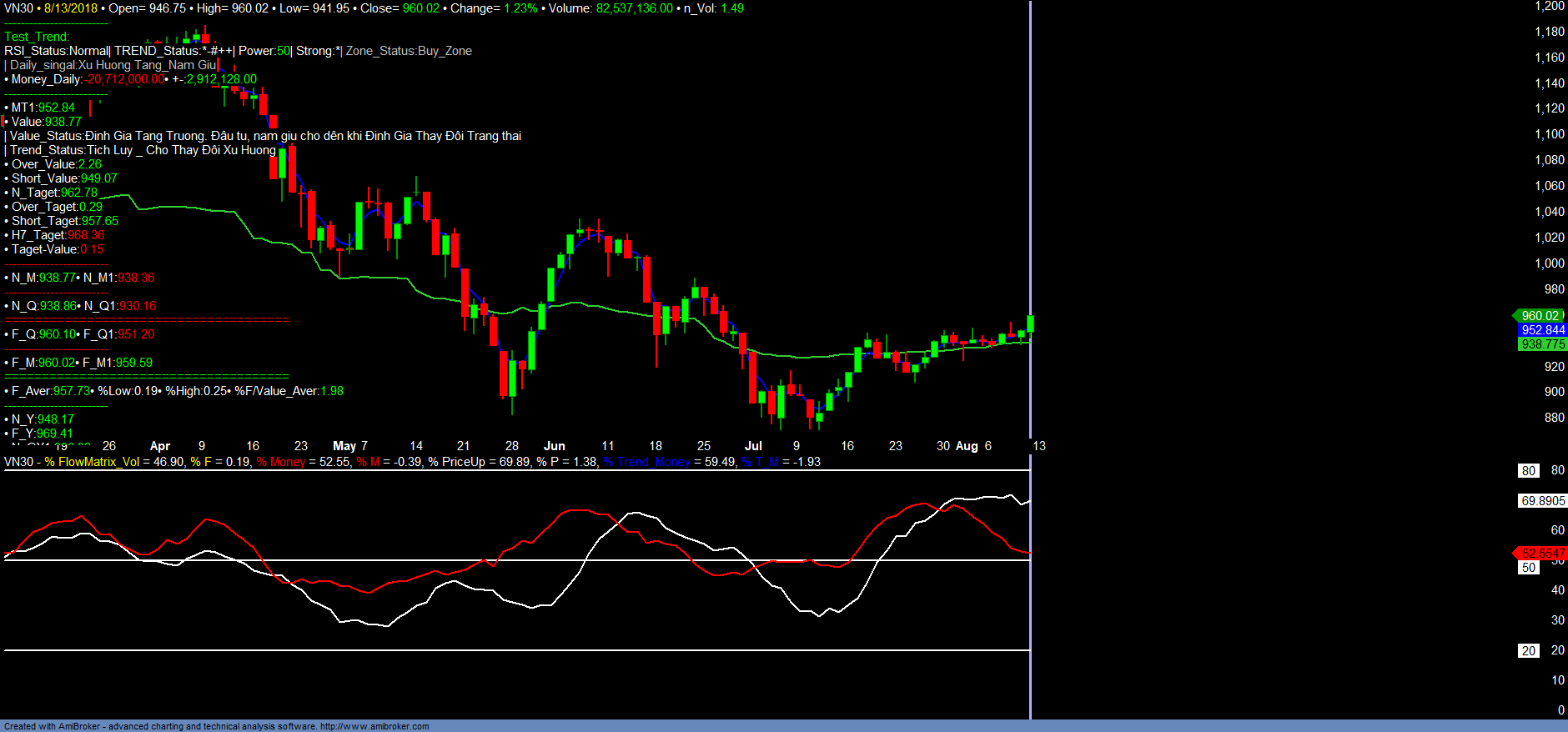Click the blue % Trend_Money label
The height and width of the screenshot is (732, 1568).
(646, 462)
